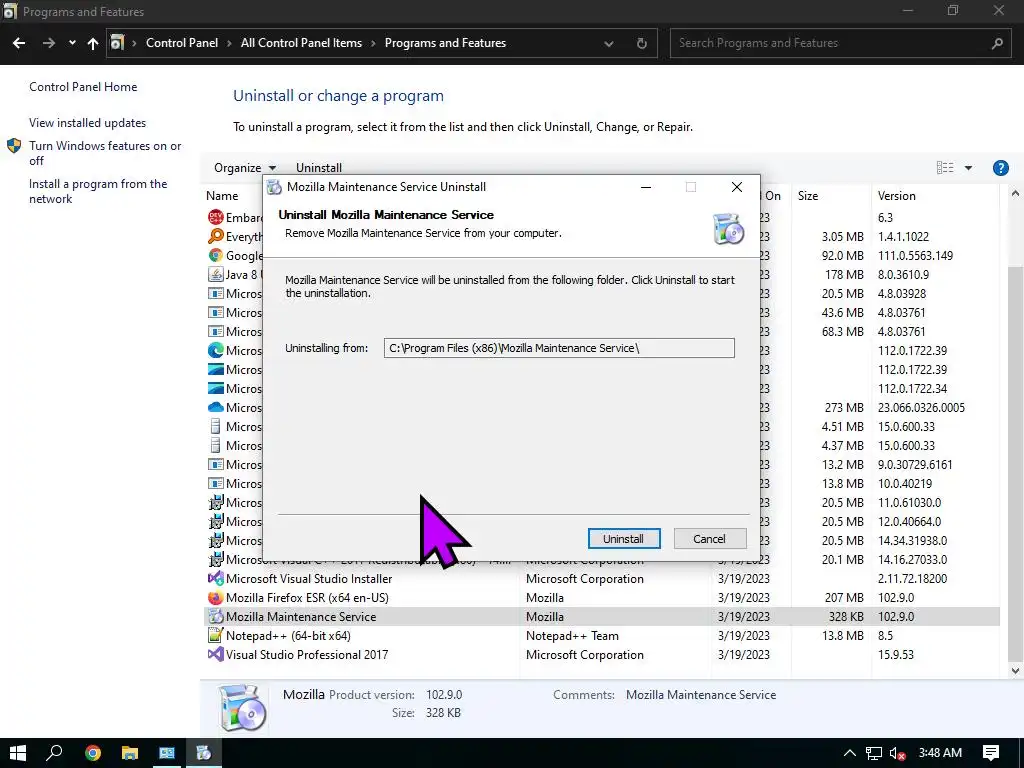This screenshot has height=768, width=1024.
Task: Click Control Panel breadcrumb
Action: [x=182, y=43]
